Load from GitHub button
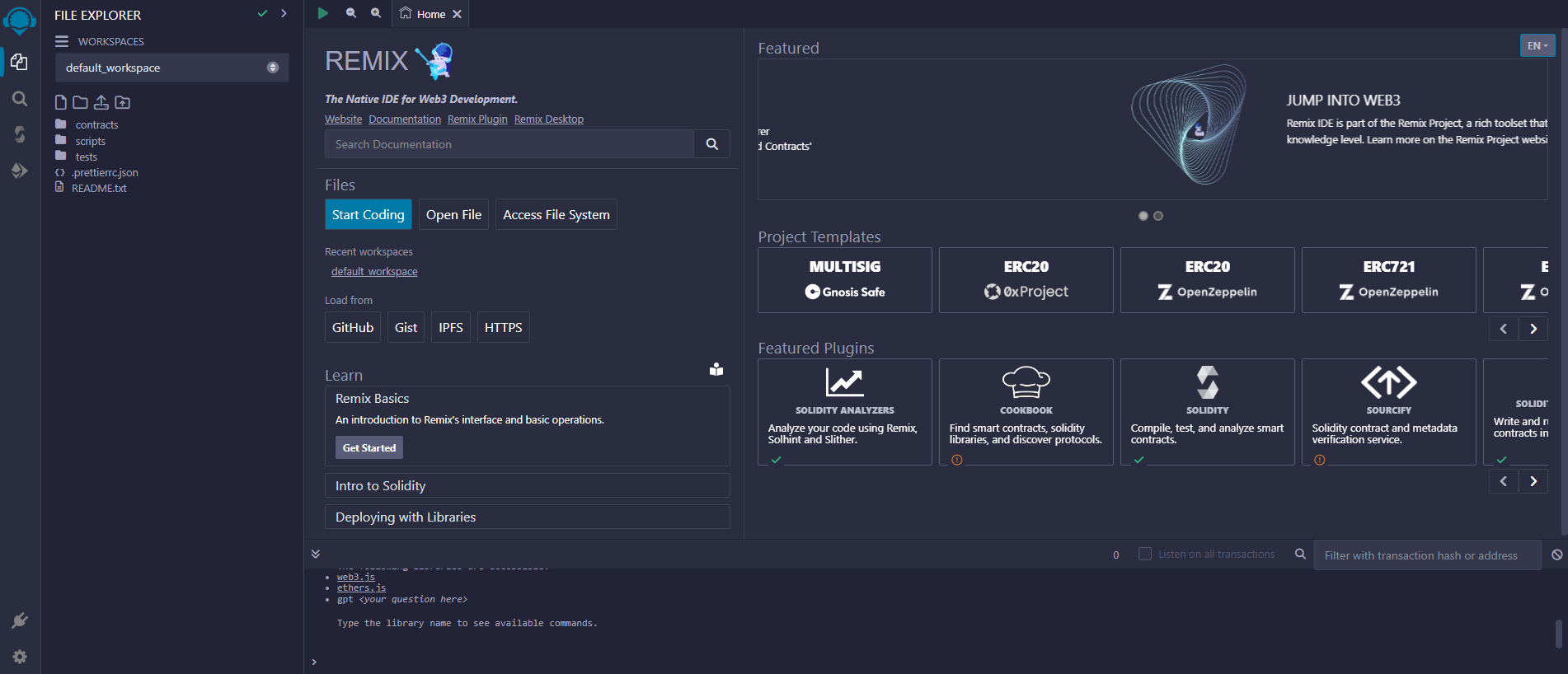 click(353, 327)
